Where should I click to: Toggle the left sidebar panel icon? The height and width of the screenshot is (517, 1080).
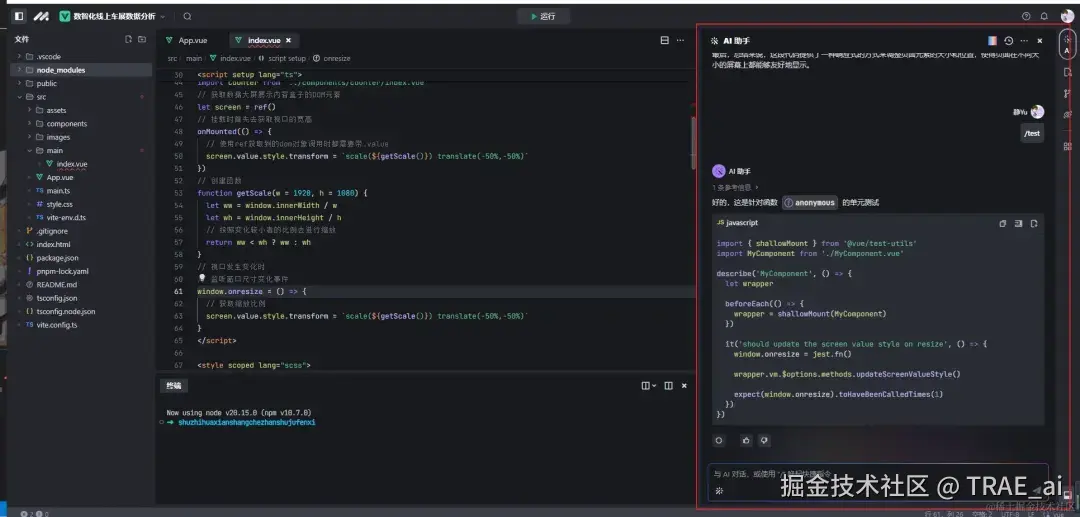pos(19,16)
